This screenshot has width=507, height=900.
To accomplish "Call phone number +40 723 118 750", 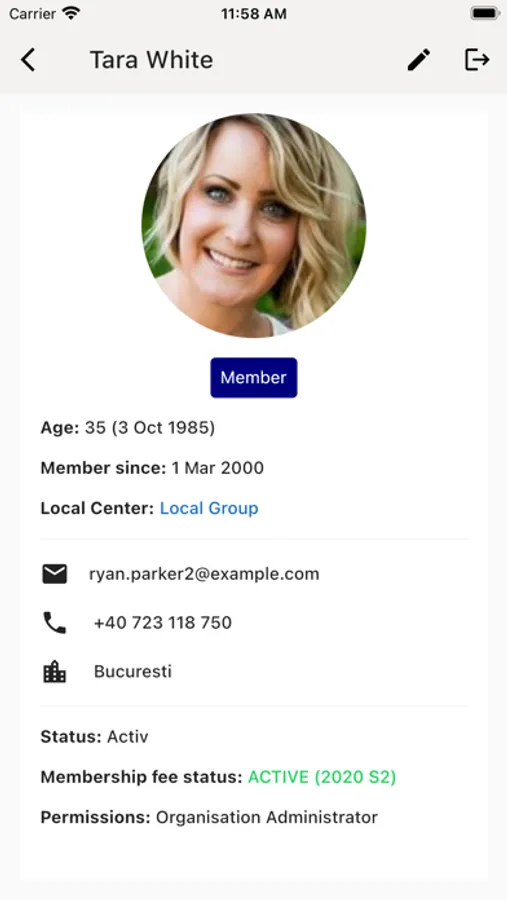I will point(162,623).
